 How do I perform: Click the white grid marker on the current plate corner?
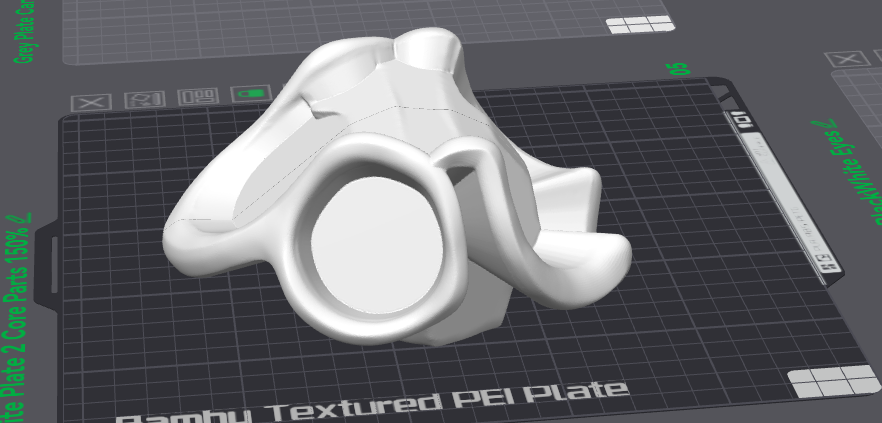point(826,384)
